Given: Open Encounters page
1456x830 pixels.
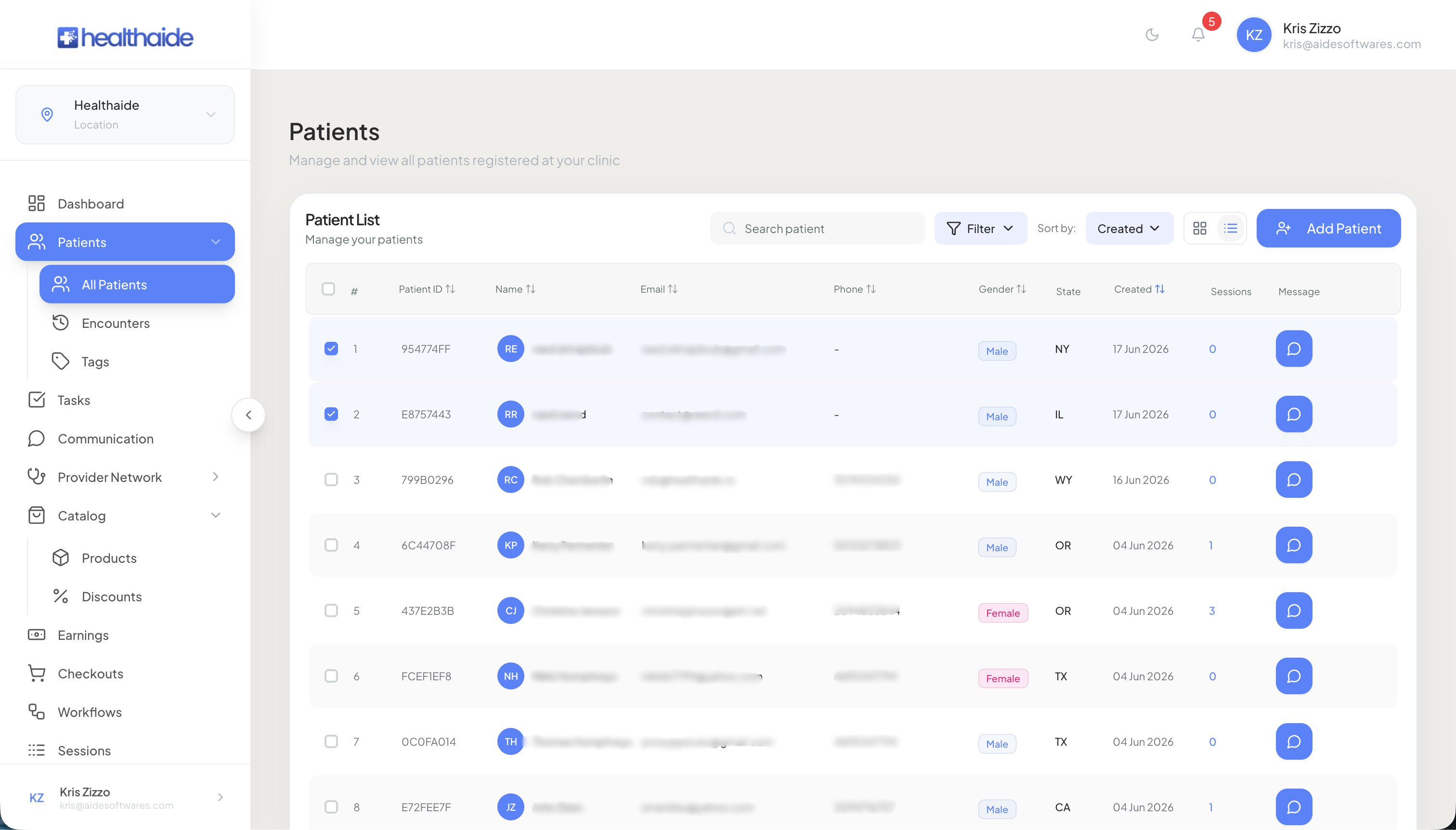Looking at the screenshot, I should (137, 323).
